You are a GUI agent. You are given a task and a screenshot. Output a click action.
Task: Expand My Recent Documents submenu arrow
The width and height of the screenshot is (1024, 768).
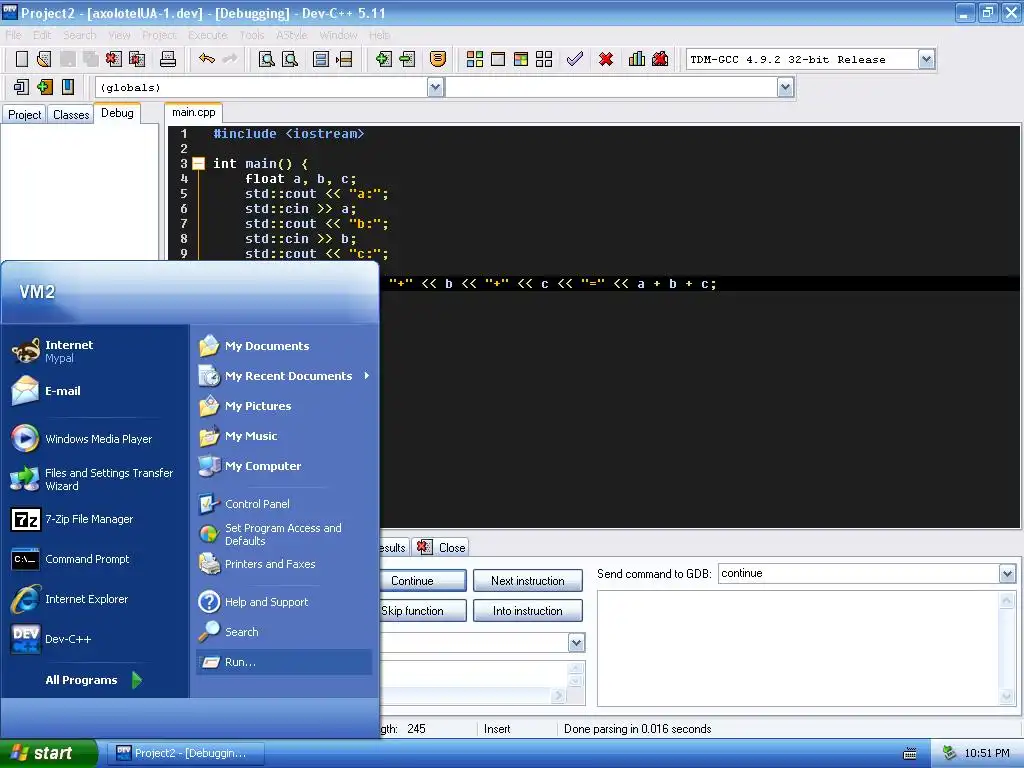tap(366, 376)
